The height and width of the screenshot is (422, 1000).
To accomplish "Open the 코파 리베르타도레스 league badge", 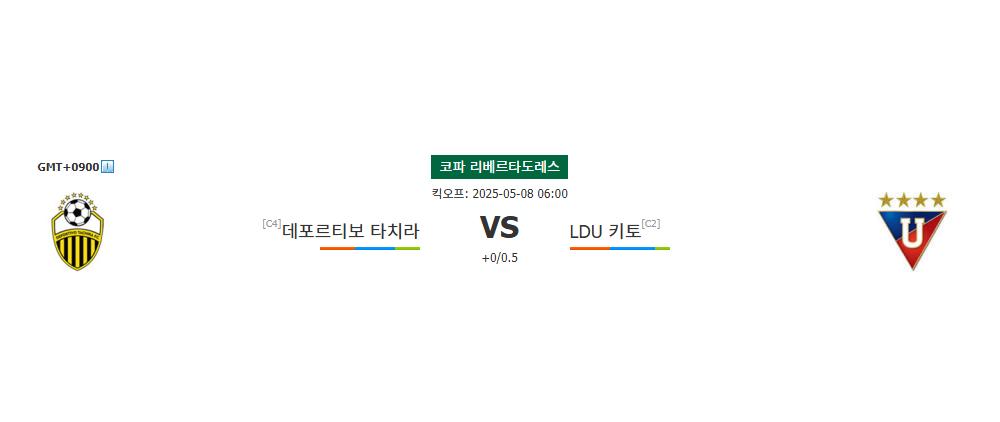I will 499,167.
